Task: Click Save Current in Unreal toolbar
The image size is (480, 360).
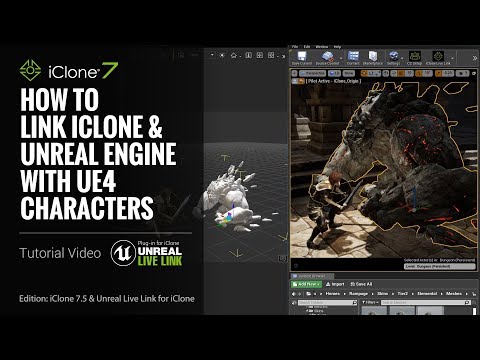Action: 302,58
